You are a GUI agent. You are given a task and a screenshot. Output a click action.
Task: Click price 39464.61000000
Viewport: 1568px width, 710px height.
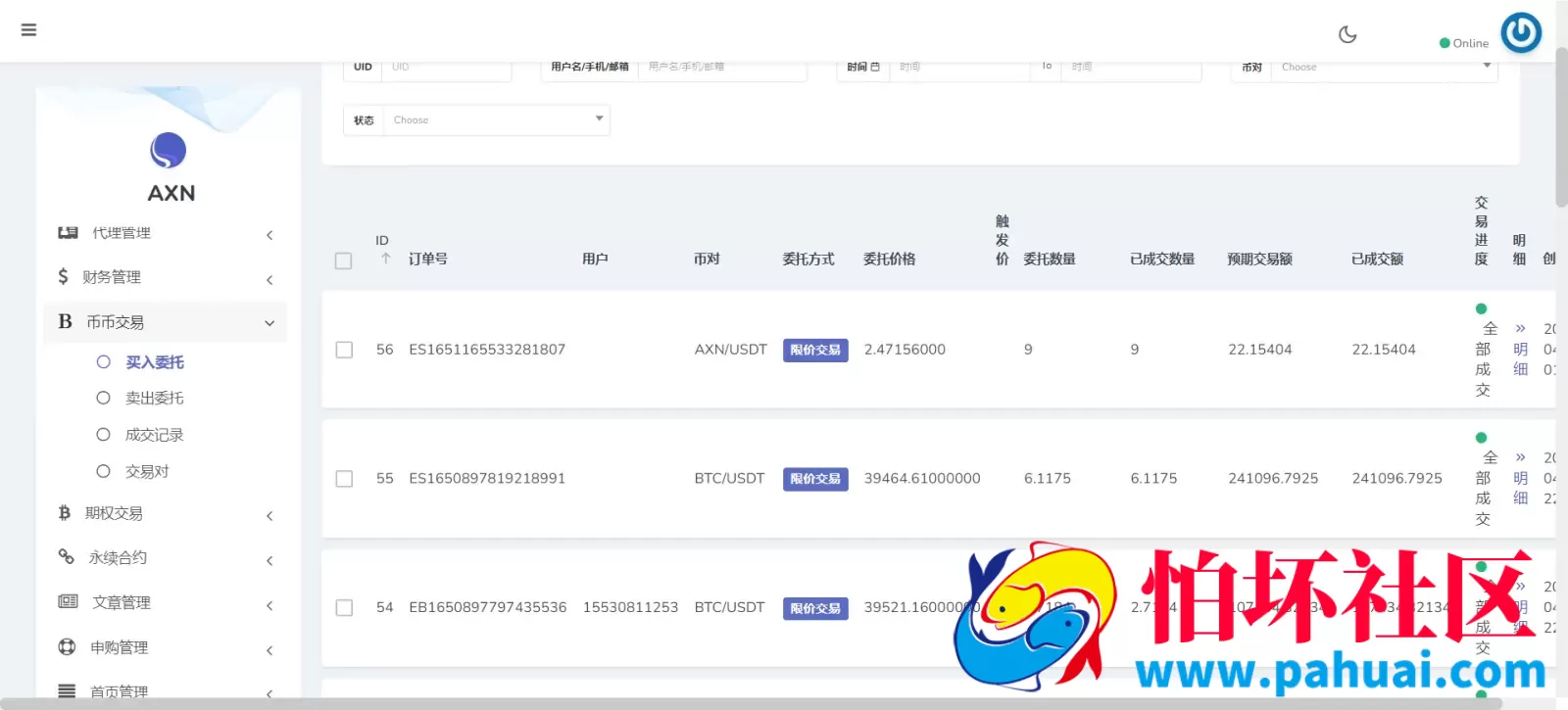point(922,479)
